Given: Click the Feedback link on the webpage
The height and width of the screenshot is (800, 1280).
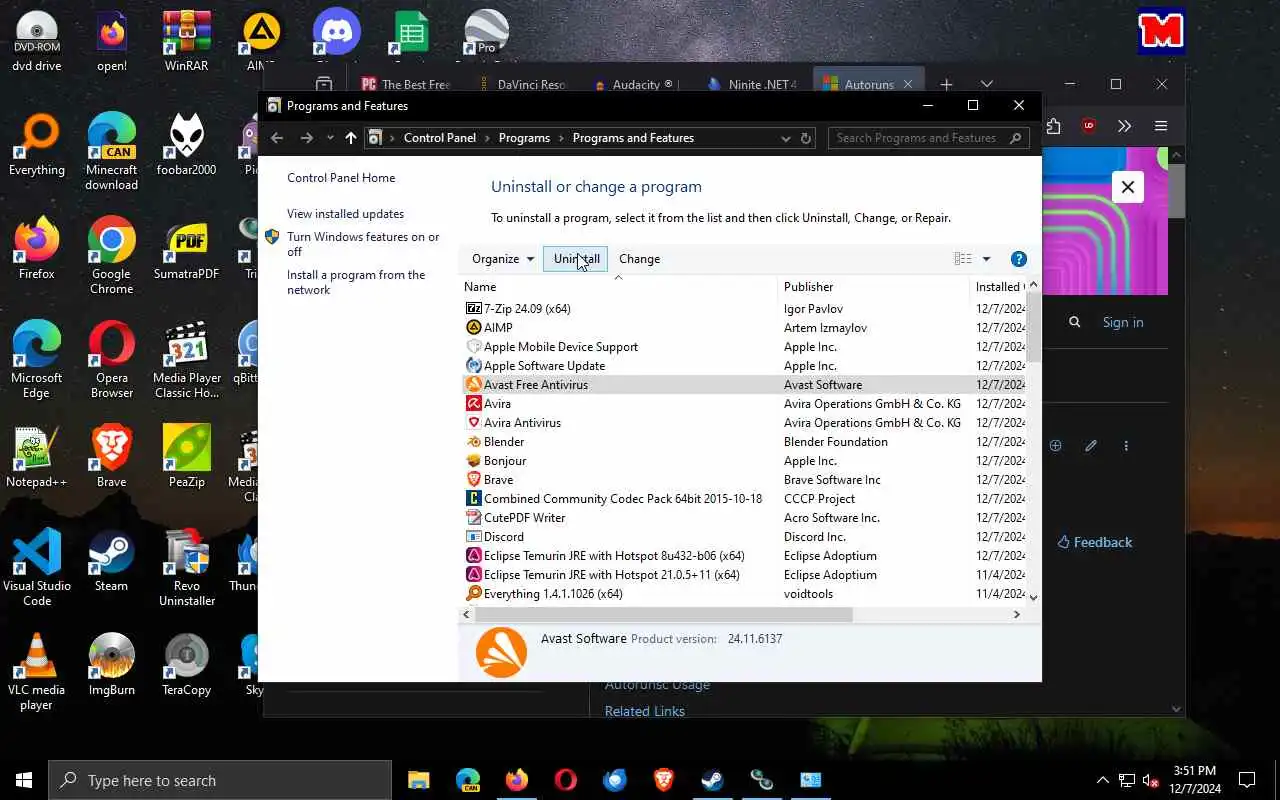Looking at the screenshot, I should tap(1095, 542).
